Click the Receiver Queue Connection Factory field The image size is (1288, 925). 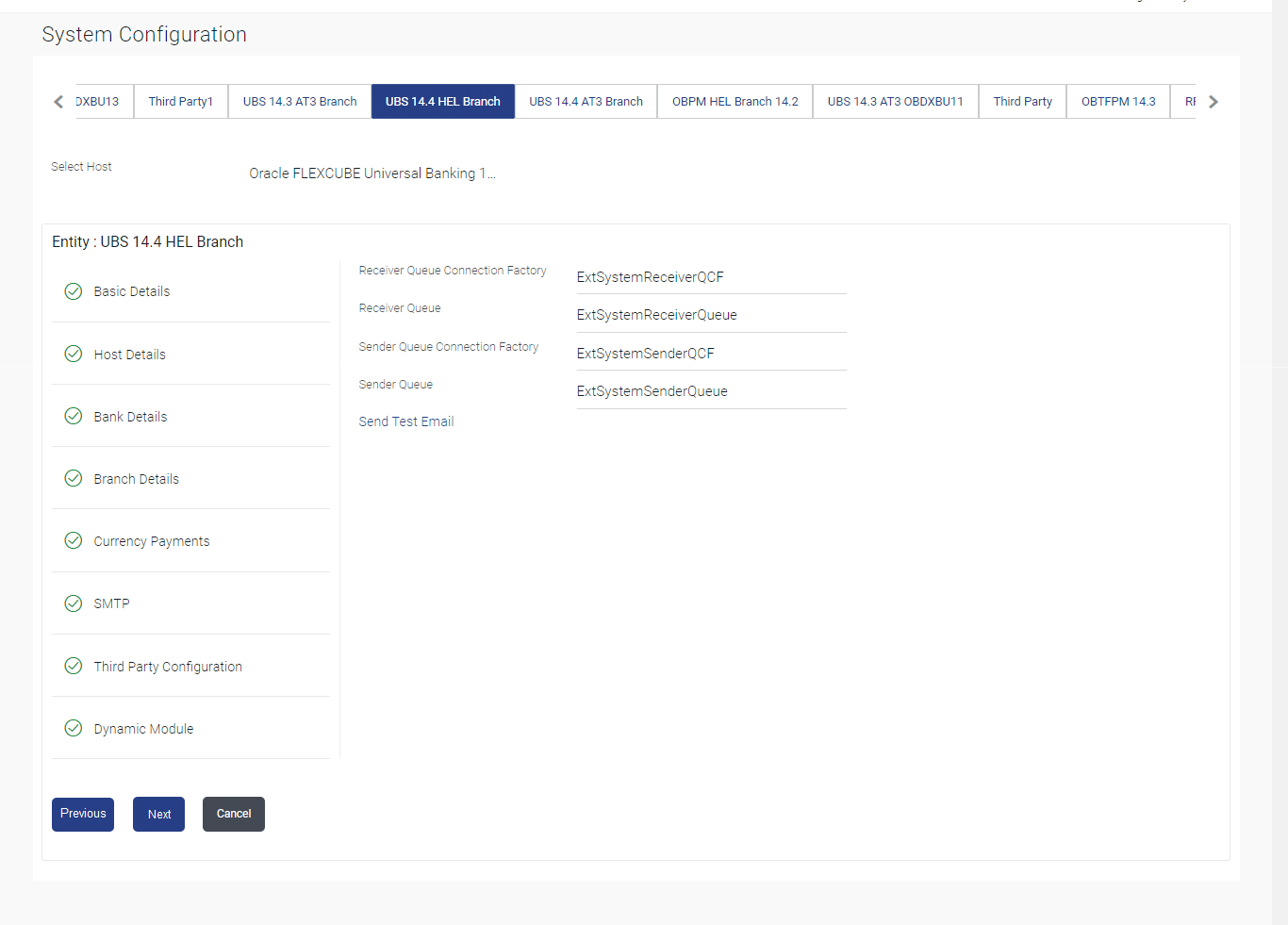[712, 277]
